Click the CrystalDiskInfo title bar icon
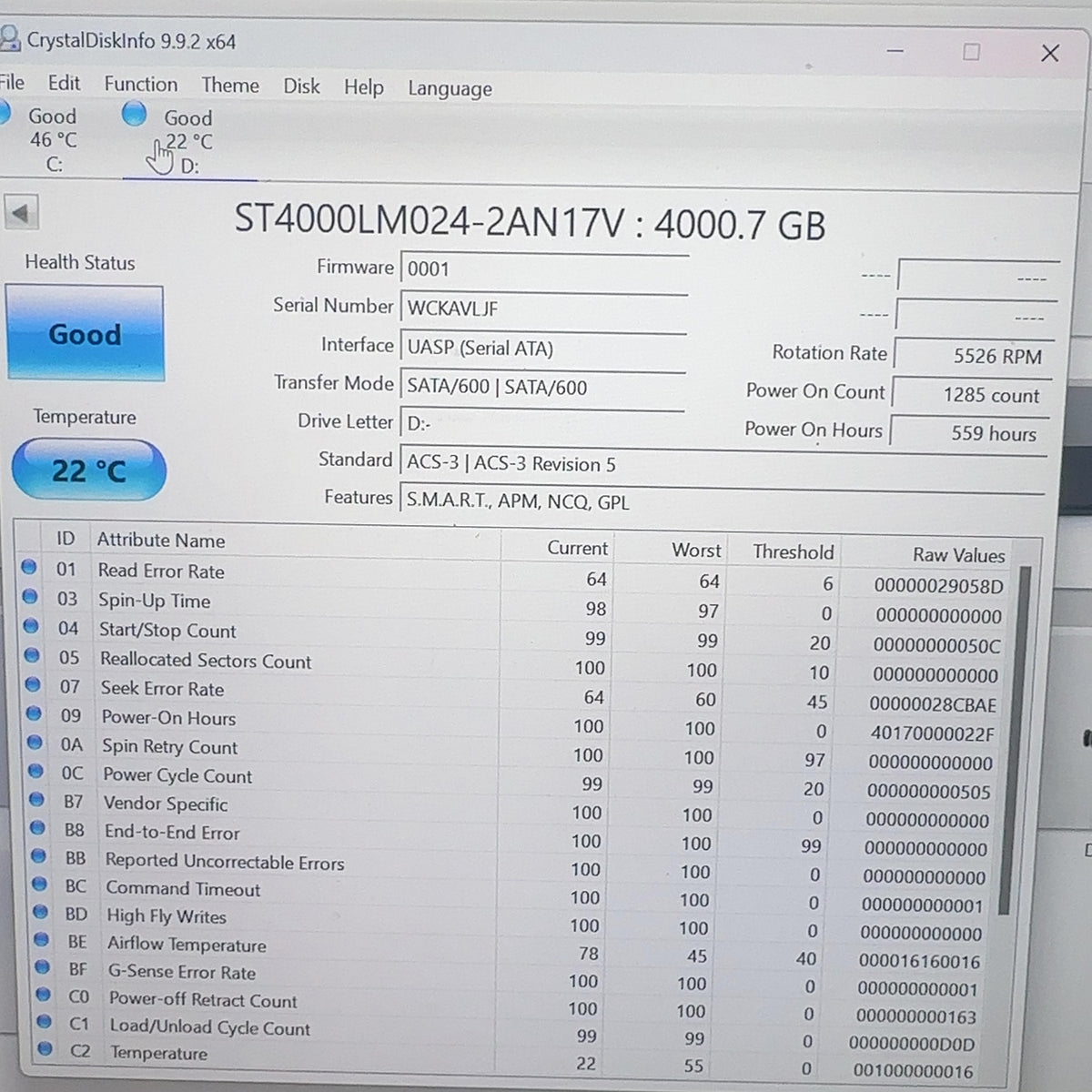Image resolution: width=1092 pixels, height=1092 pixels. tap(8, 37)
